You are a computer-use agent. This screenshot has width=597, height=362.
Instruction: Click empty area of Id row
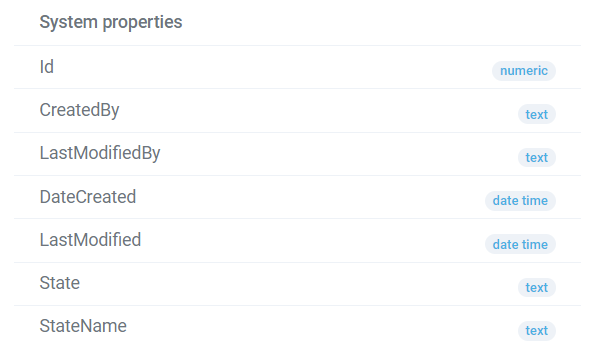point(267,67)
